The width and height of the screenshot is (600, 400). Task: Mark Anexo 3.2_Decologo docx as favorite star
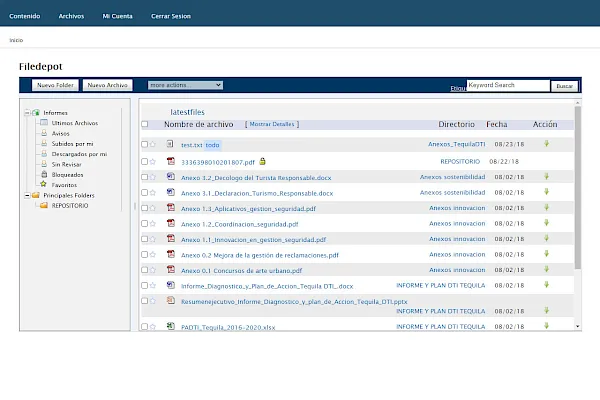tap(153, 177)
